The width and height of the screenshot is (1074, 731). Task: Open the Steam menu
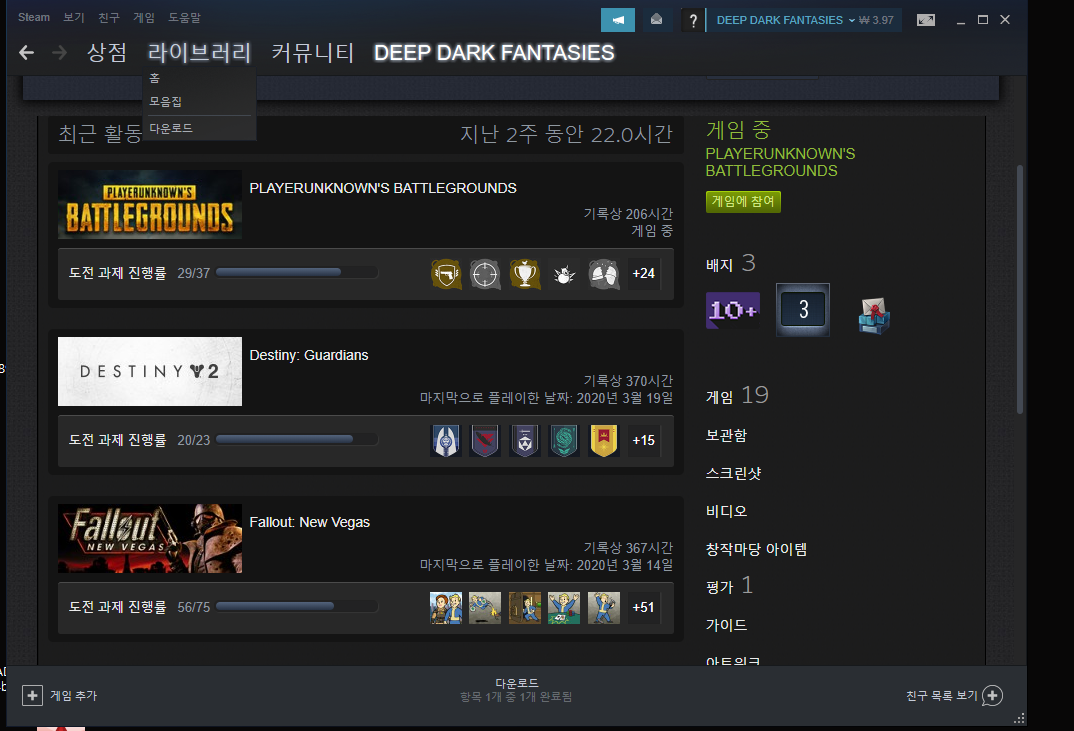(x=34, y=17)
